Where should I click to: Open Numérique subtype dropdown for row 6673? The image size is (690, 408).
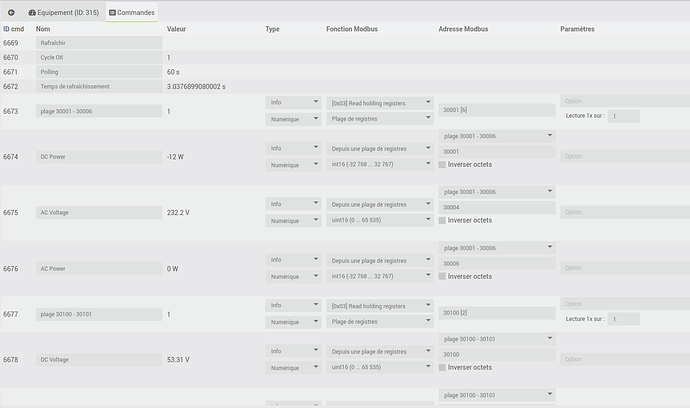[x=293, y=119]
